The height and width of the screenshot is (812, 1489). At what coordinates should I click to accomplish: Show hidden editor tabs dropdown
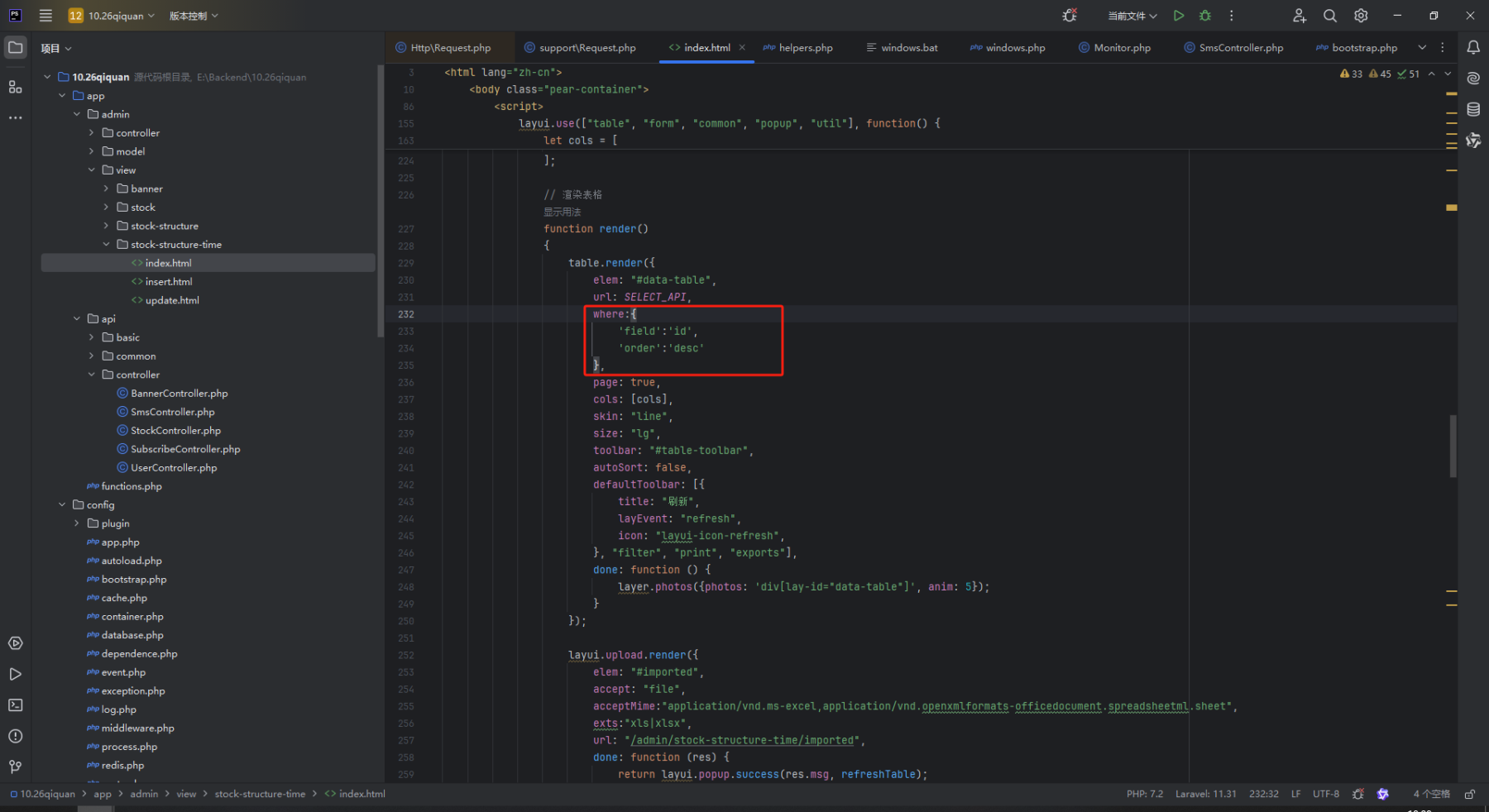1422,47
